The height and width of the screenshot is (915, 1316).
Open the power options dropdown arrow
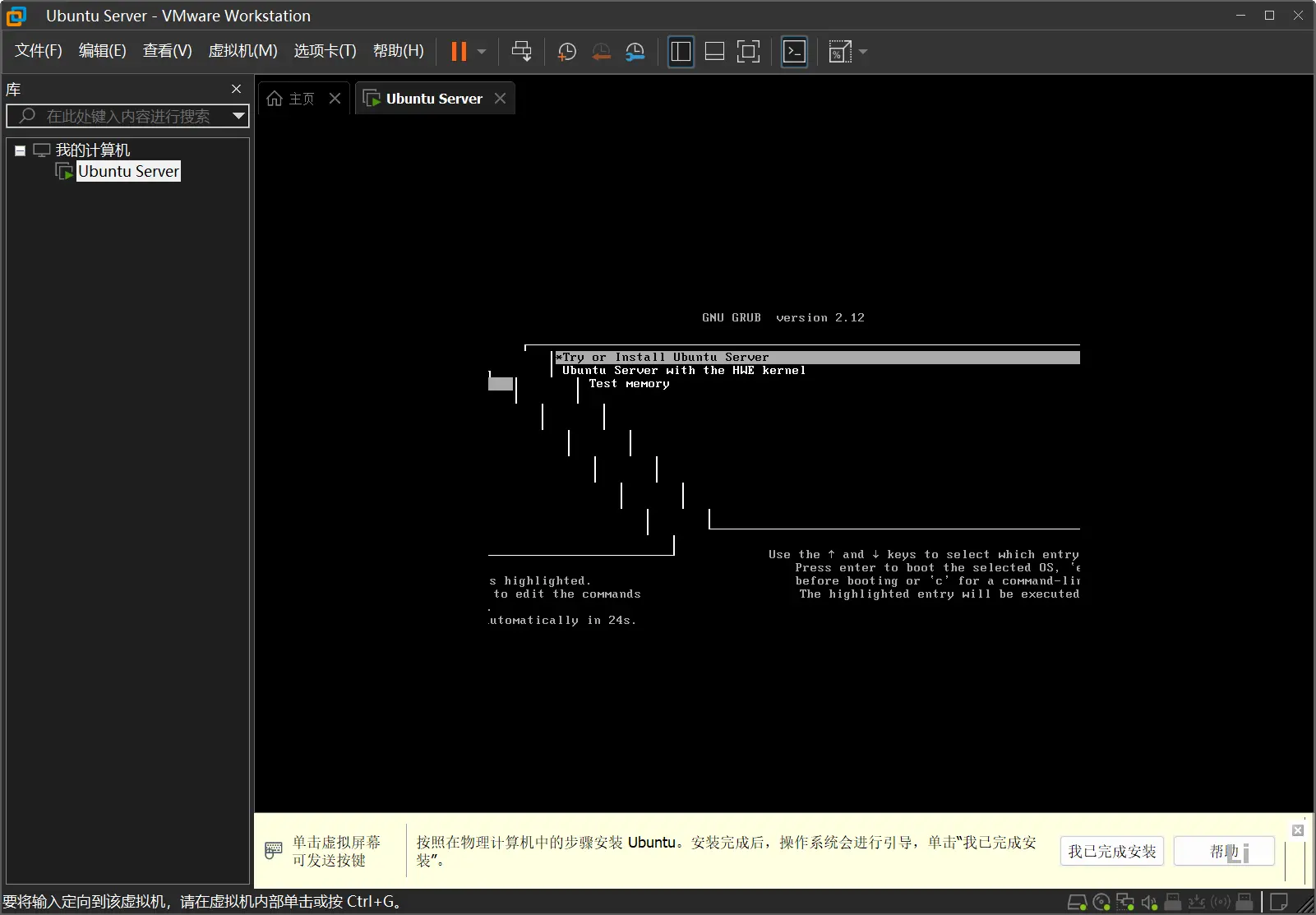482,52
